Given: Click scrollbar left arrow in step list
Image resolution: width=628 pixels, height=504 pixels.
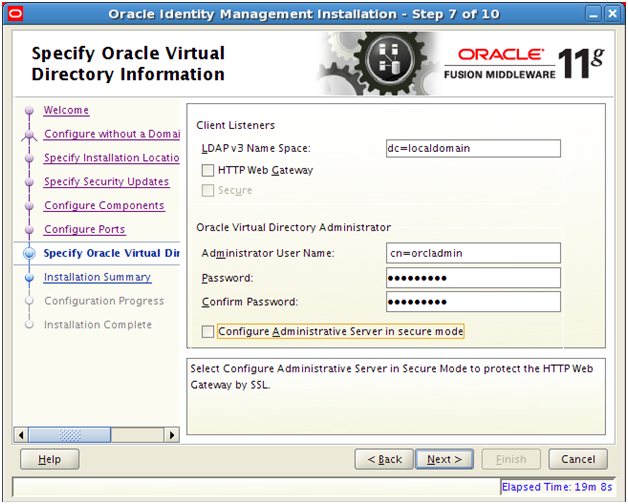Looking at the screenshot, I should (21, 435).
